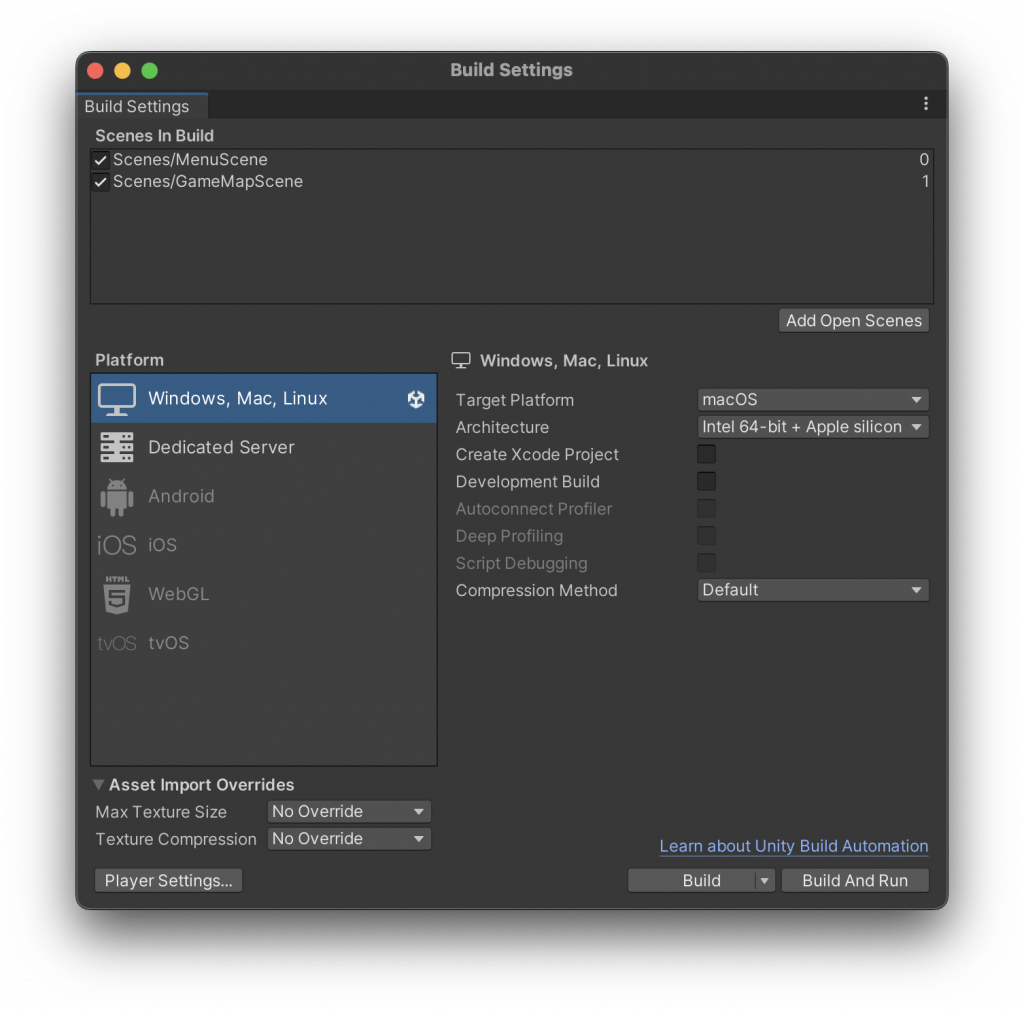Click the Build button
Image resolution: width=1024 pixels, height=1010 pixels.
[692, 881]
